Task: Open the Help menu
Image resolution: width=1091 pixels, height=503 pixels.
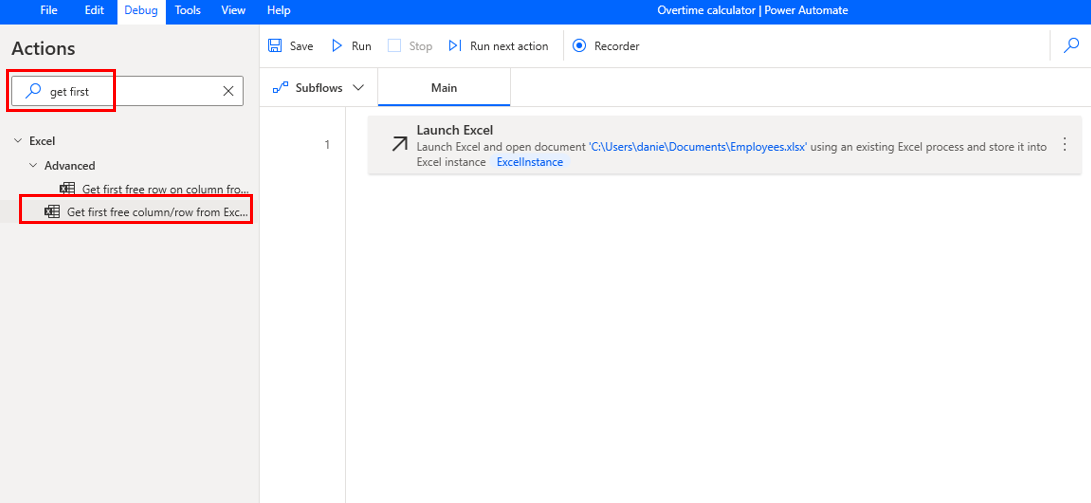Action: point(279,10)
